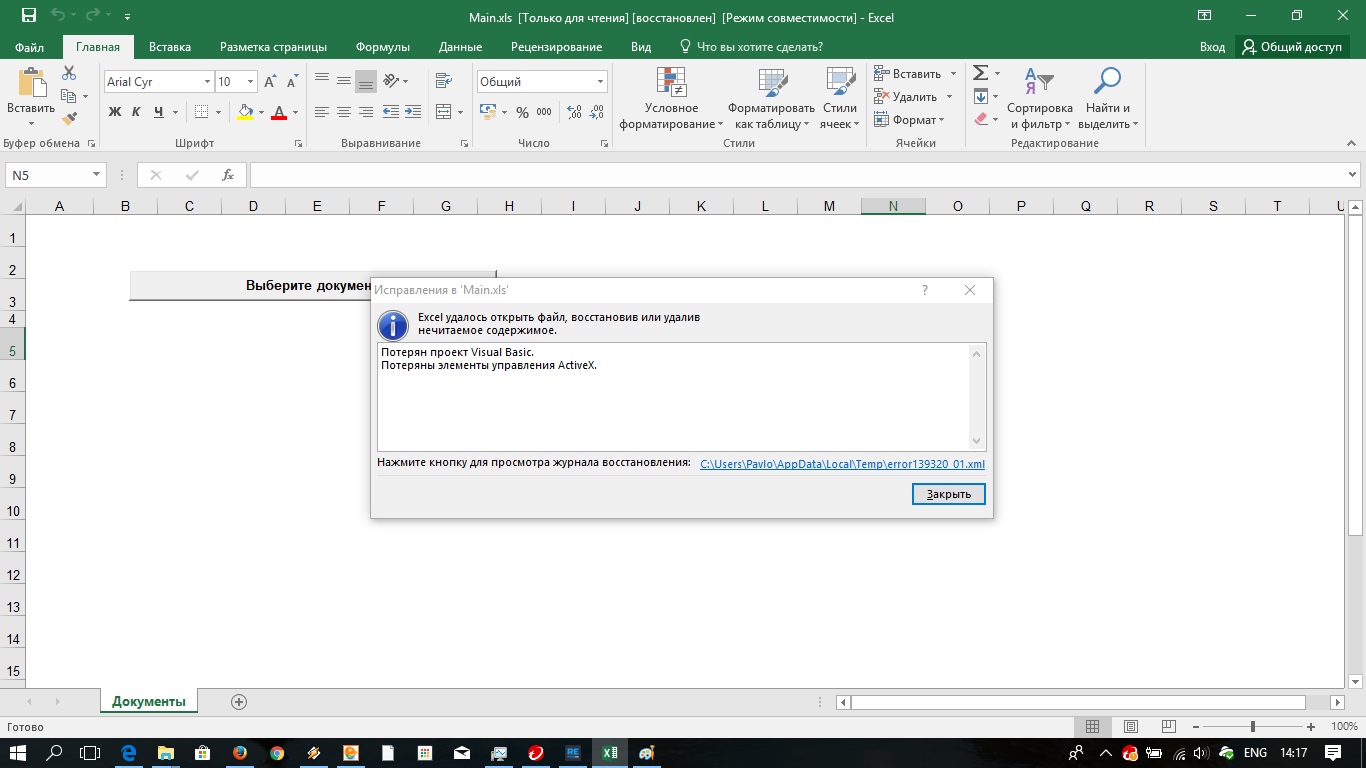The width and height of the screenshot is (1366, 768).
Task: Open the Общий number format dropdown
Action: click(600, 82)
